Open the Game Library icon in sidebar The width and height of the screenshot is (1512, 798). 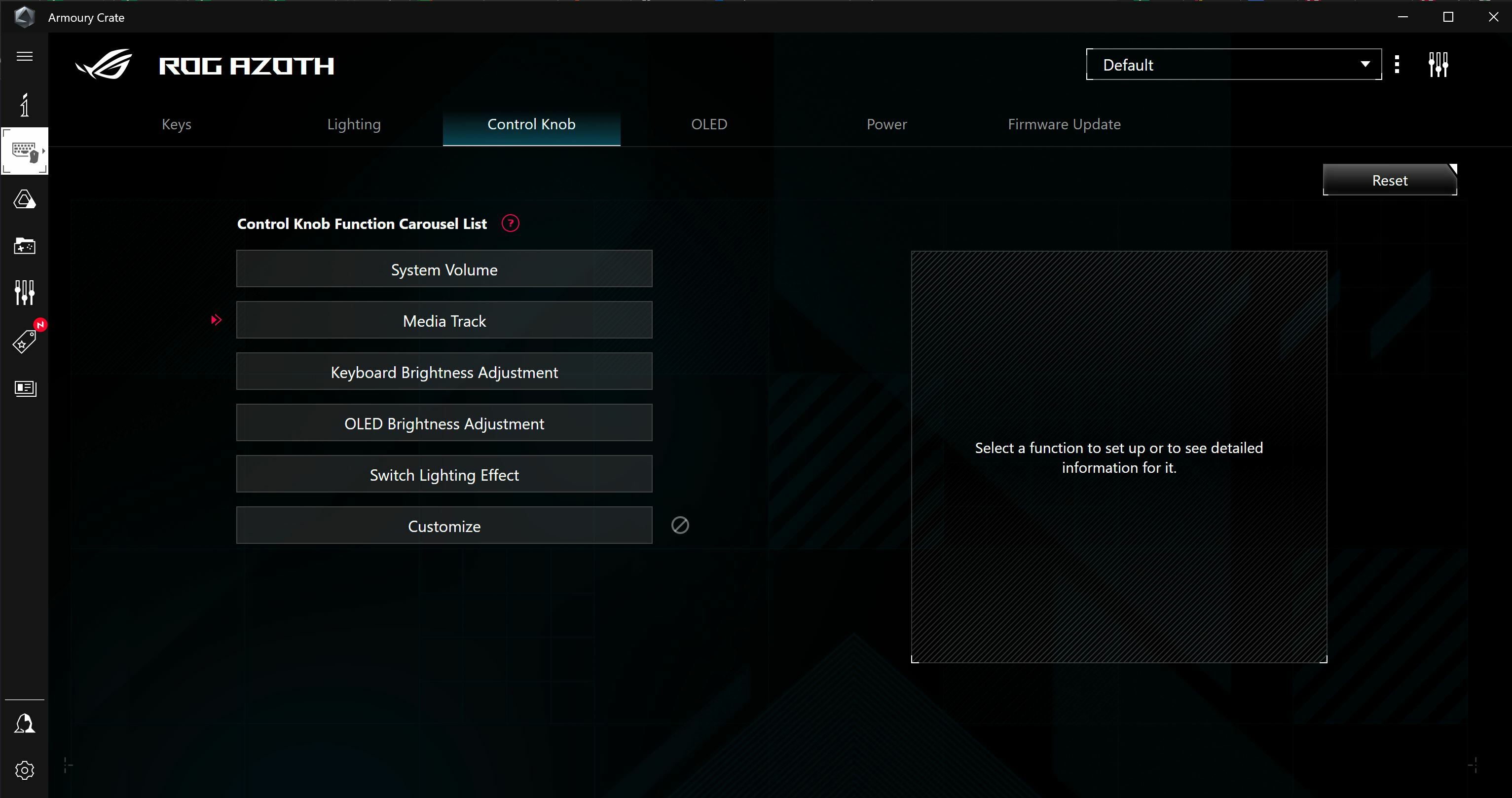tap(25, 246)
